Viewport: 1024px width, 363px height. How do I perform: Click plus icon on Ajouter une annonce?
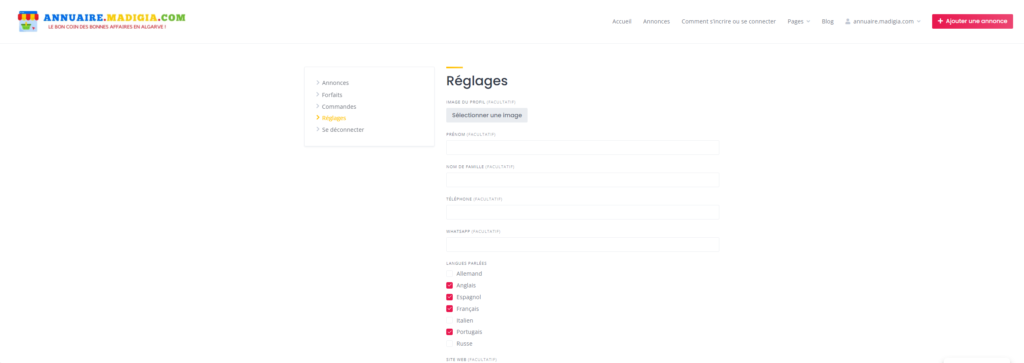point(940,22)
